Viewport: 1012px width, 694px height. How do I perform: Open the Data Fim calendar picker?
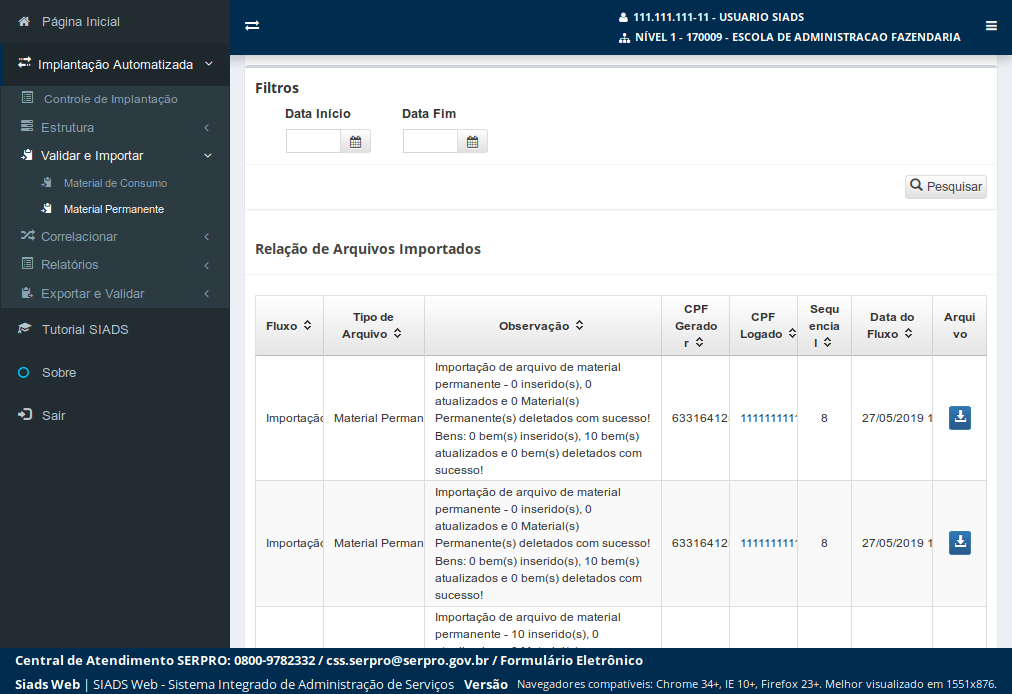coord(472,141)
